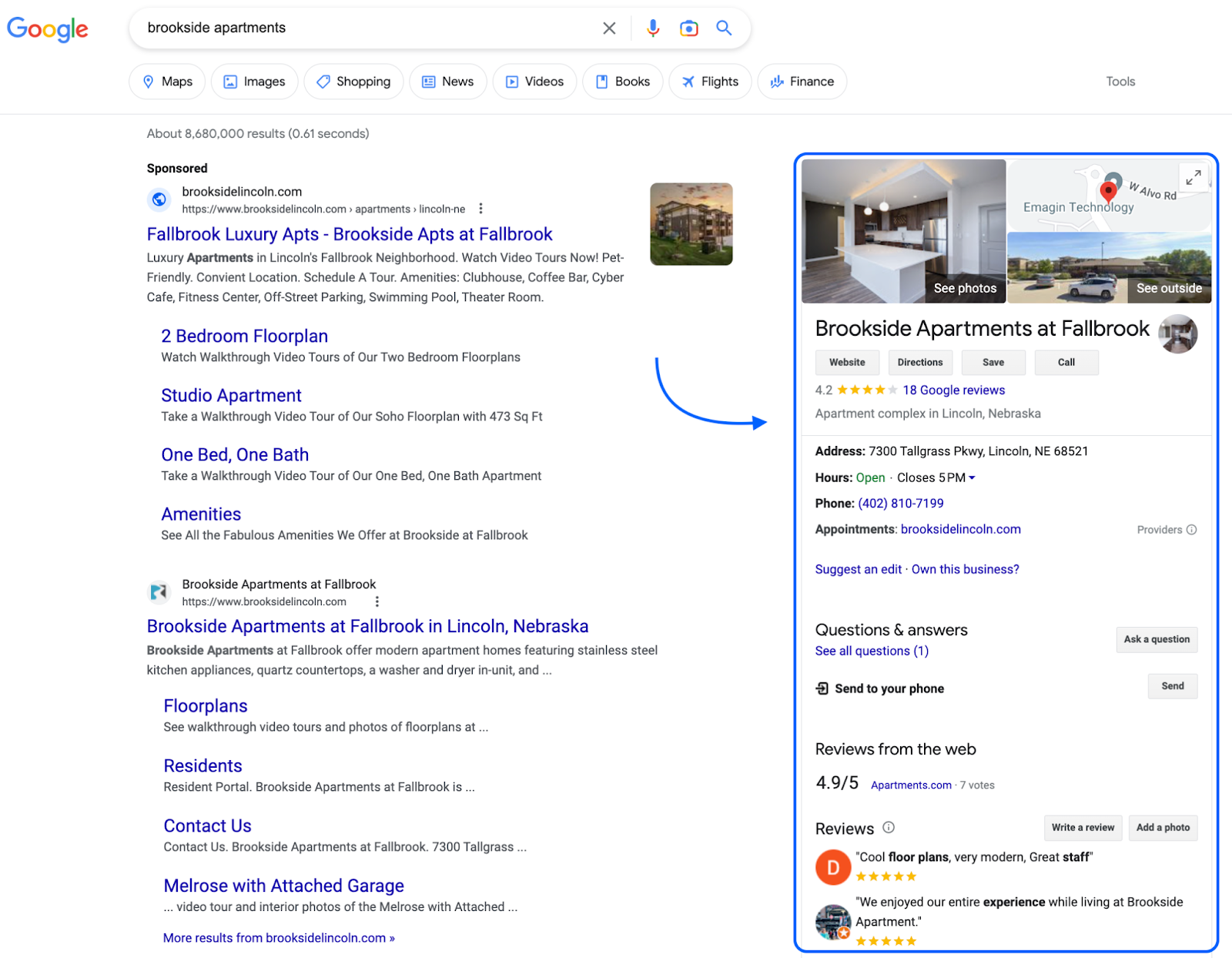Viewport: 1232px width, 958px height.
Task: Switch to the News search tab
Action: [x=447, y=82]
